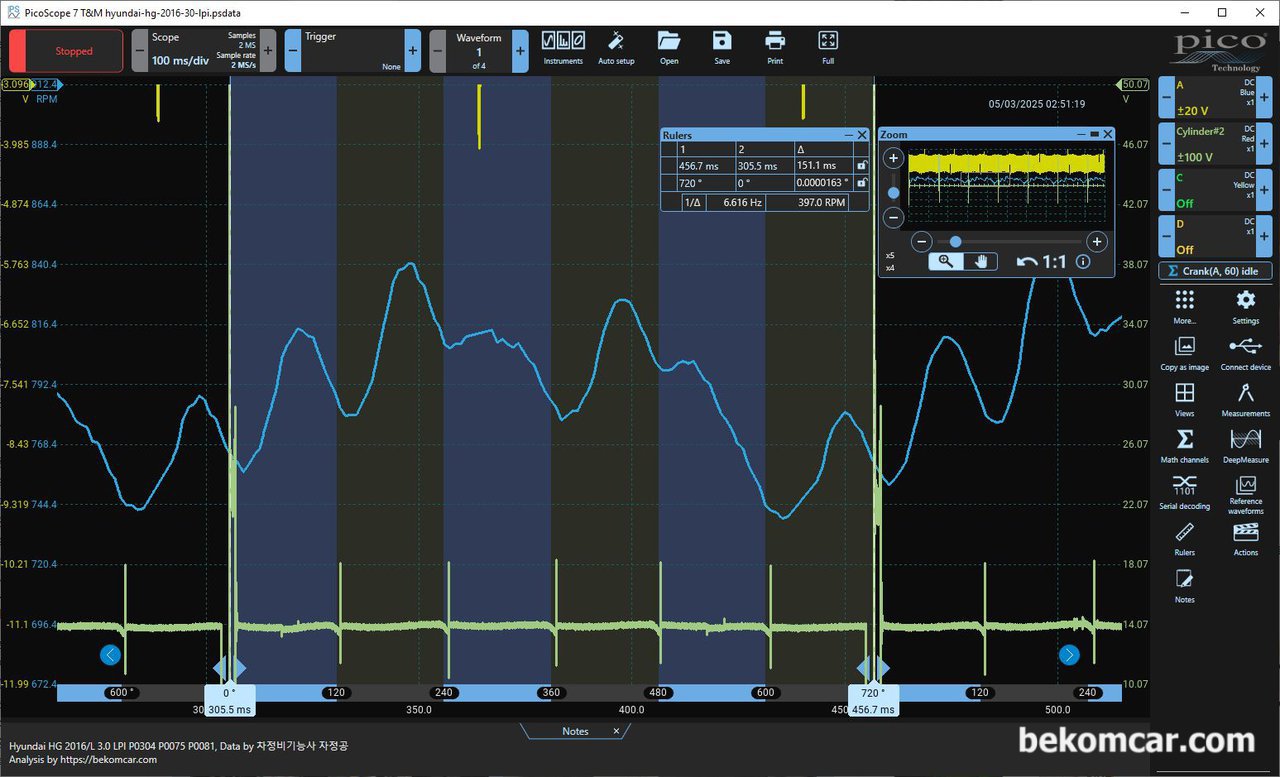The image size is (1280, 777).
Task: Open Crank(A, 60) idle math channel
Action: coord(1215,271)
